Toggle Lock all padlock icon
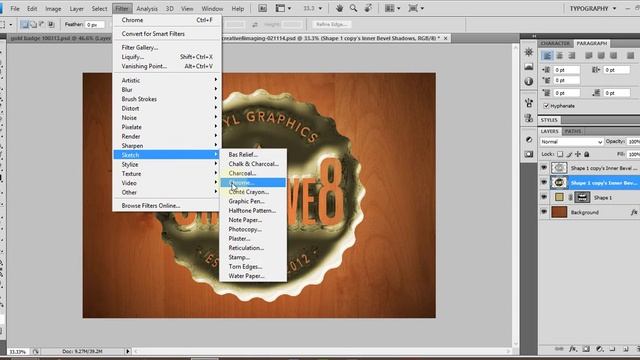 click(587, 154)
